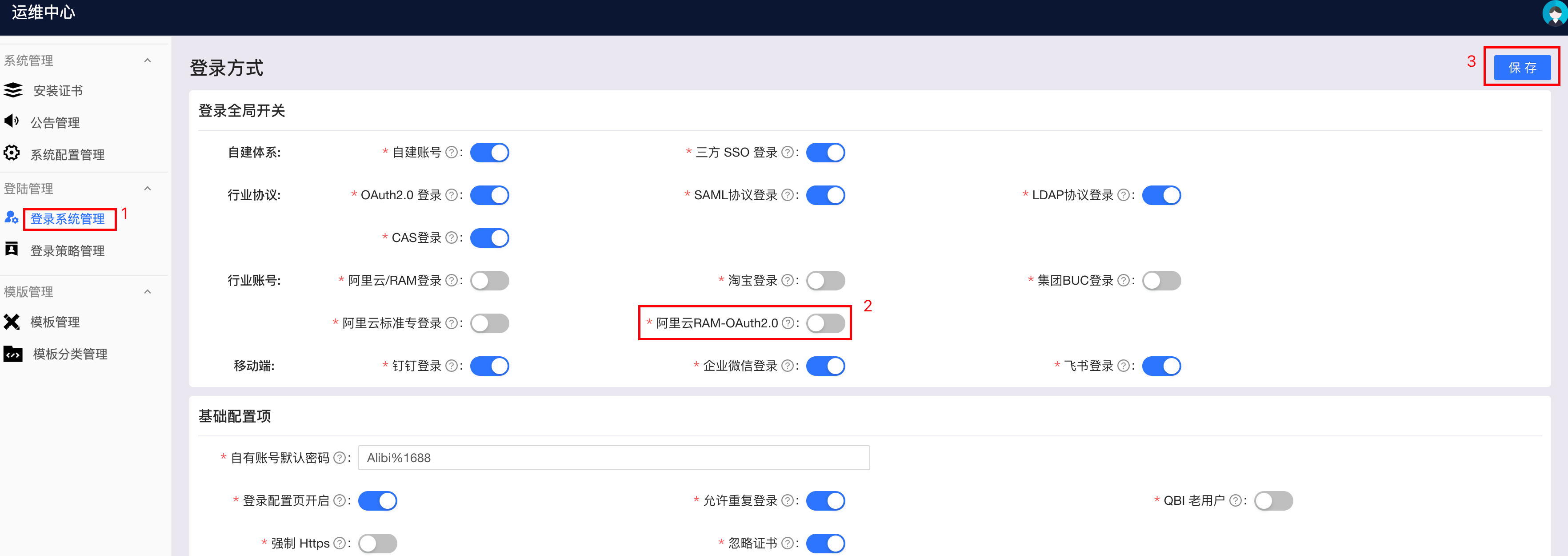
Task: Click help icon next to 忽略证书
Action: click(x=788, y=543)
